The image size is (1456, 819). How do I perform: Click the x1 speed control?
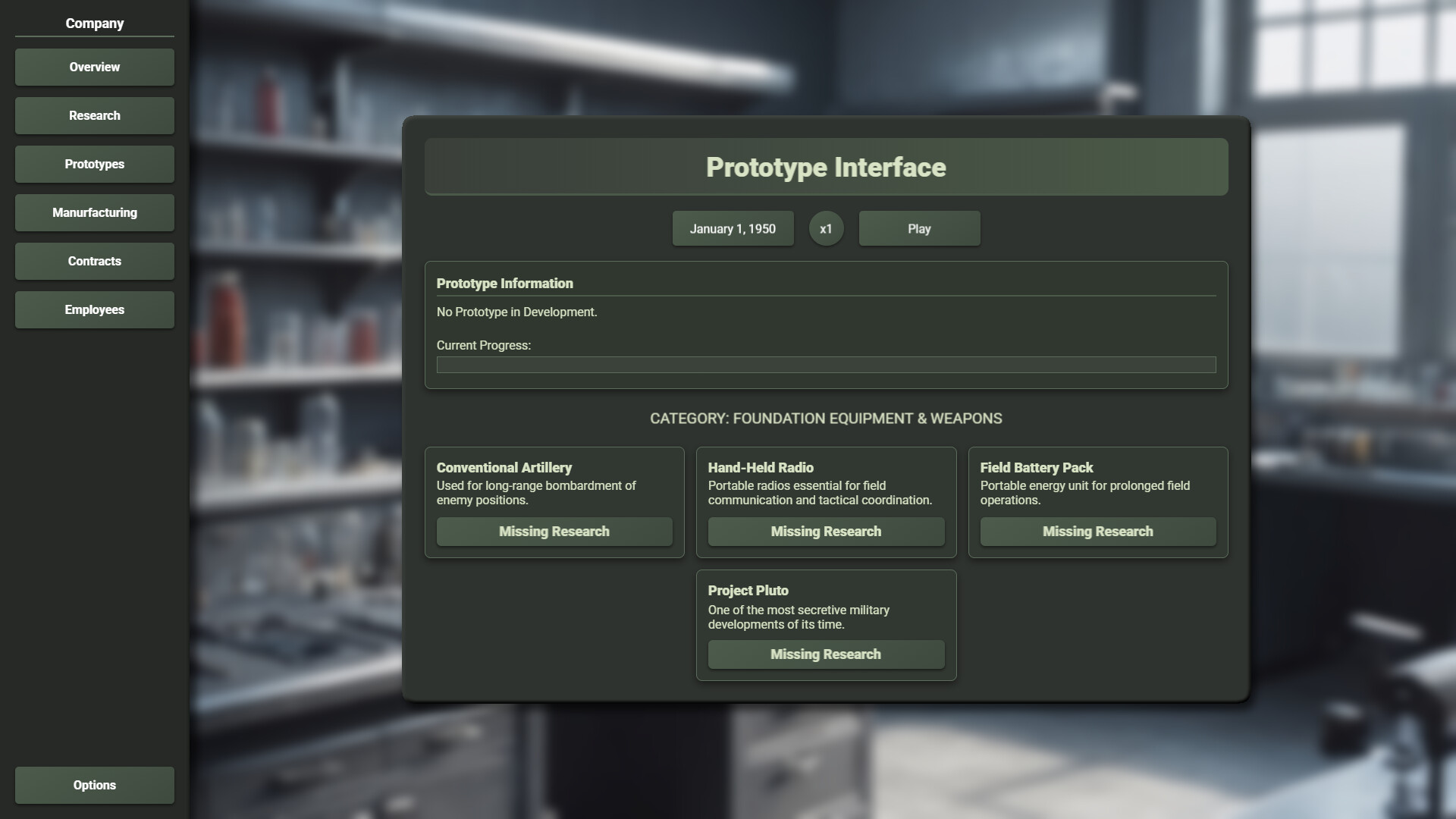click(826, 228)
